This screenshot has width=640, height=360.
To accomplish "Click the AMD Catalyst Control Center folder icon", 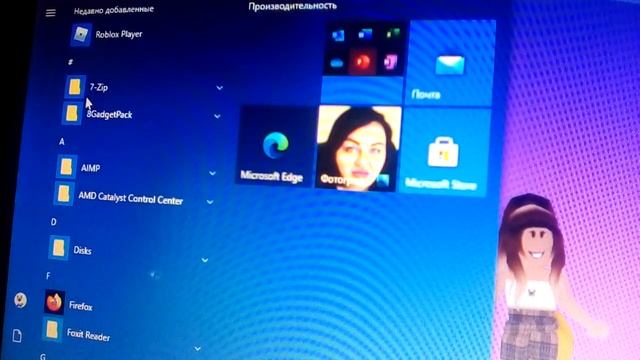I will click(x=63, y=193).
